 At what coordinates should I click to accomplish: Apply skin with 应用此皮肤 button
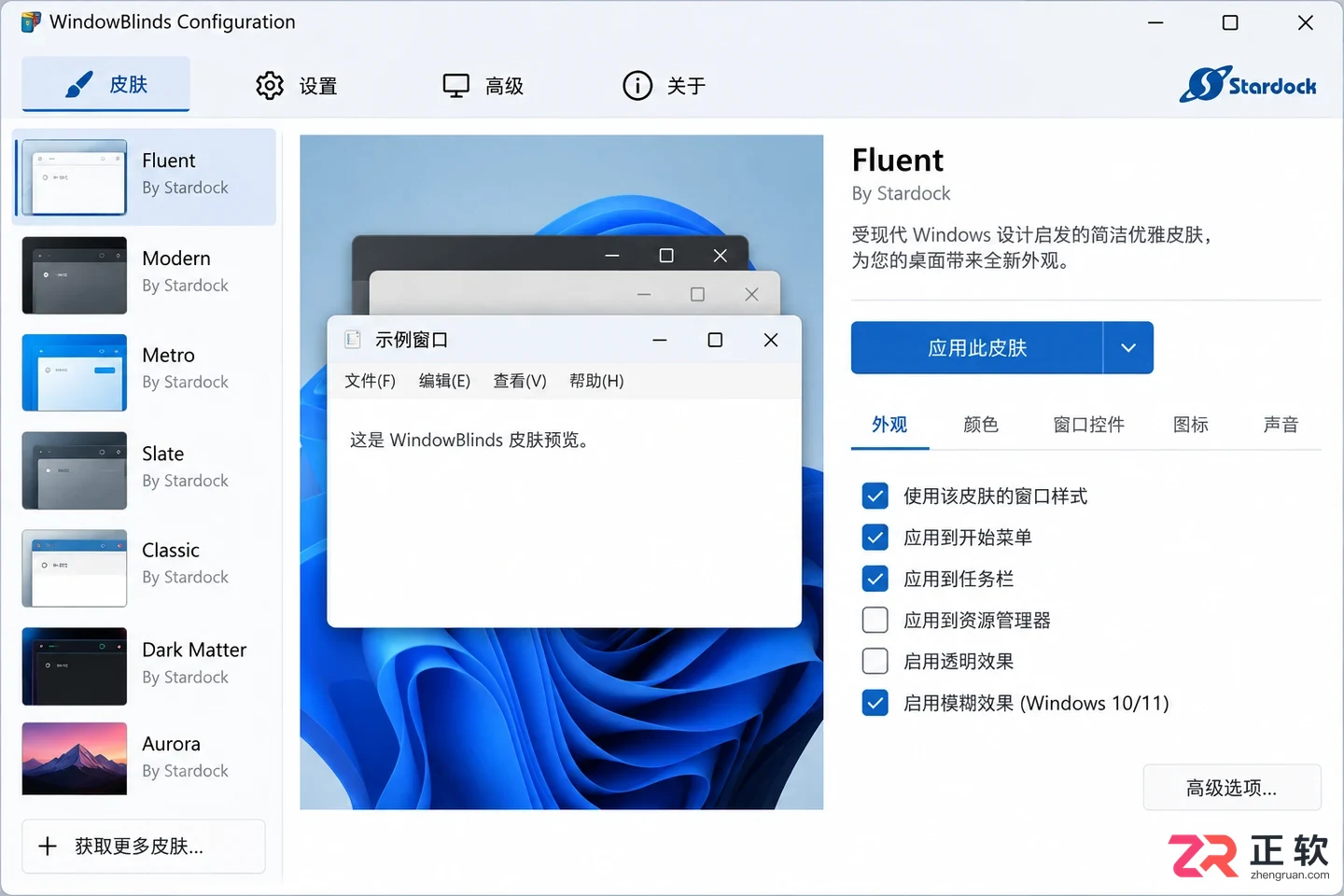point(977,348)
